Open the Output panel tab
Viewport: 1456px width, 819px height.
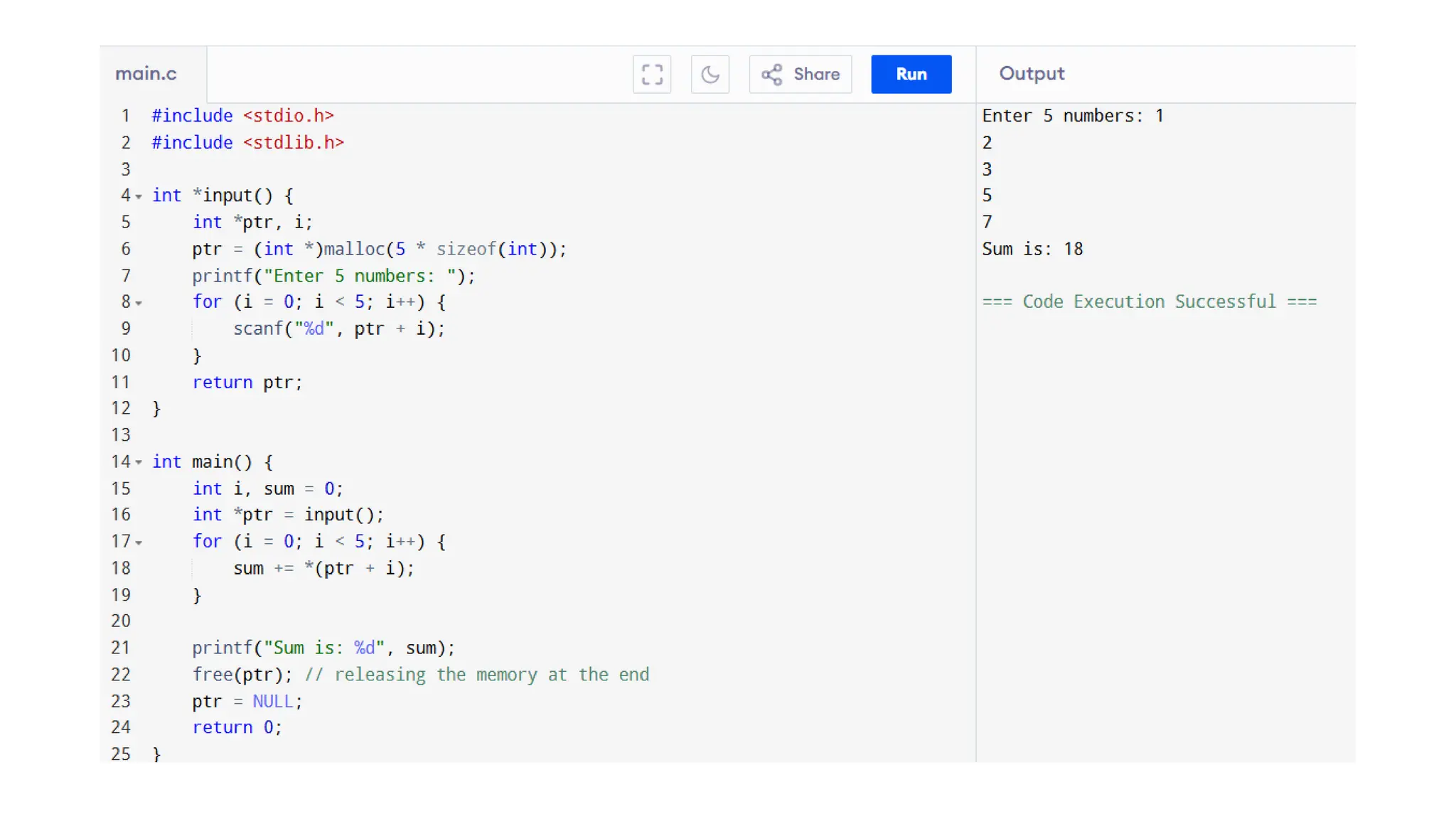(x=1032, y=74)
